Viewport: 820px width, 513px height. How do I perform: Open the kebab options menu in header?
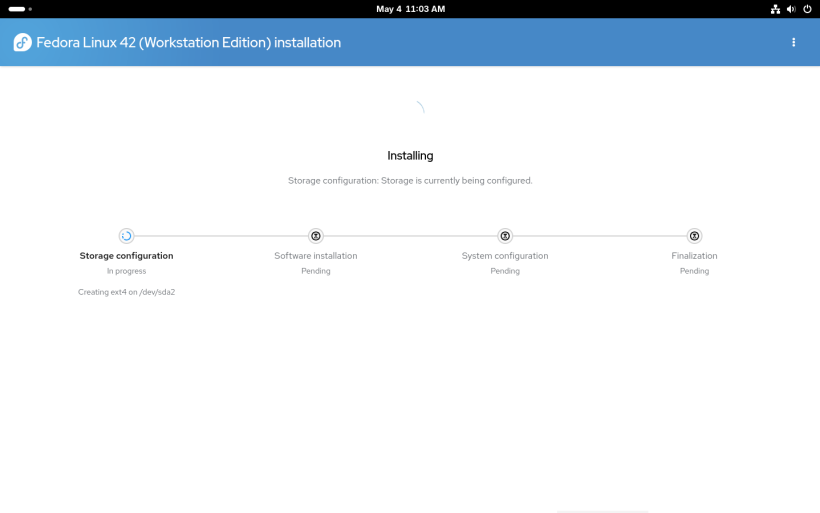tap(793, 42)
